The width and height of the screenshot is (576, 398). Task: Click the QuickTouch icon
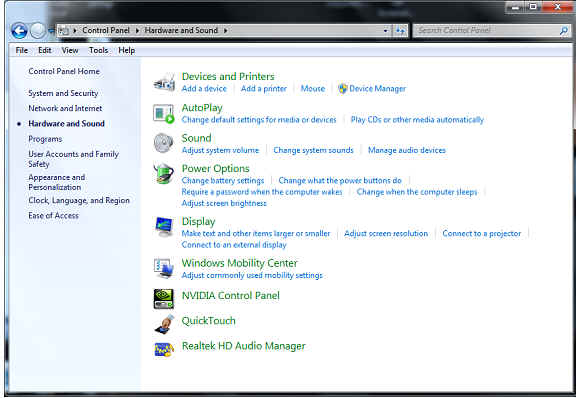(164, 324)
